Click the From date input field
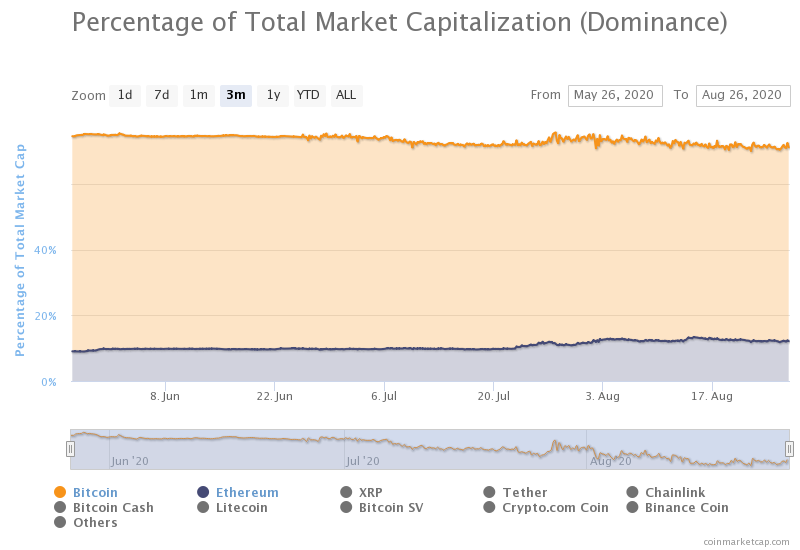The height and width of the screenshot is (550, 800). point(615,95)
